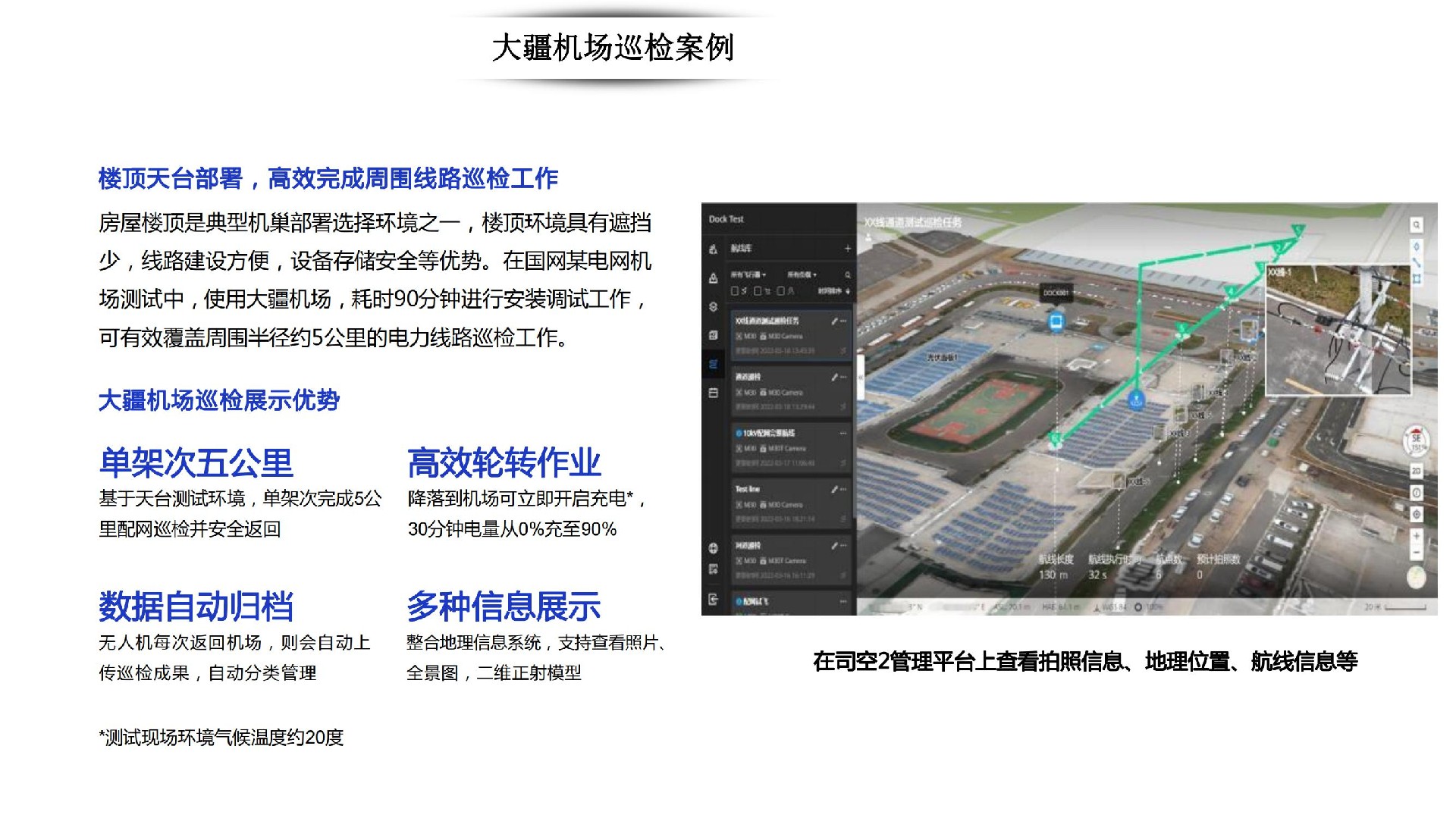Click the XX线-1 tower photo preview

tap(1338, 331)
